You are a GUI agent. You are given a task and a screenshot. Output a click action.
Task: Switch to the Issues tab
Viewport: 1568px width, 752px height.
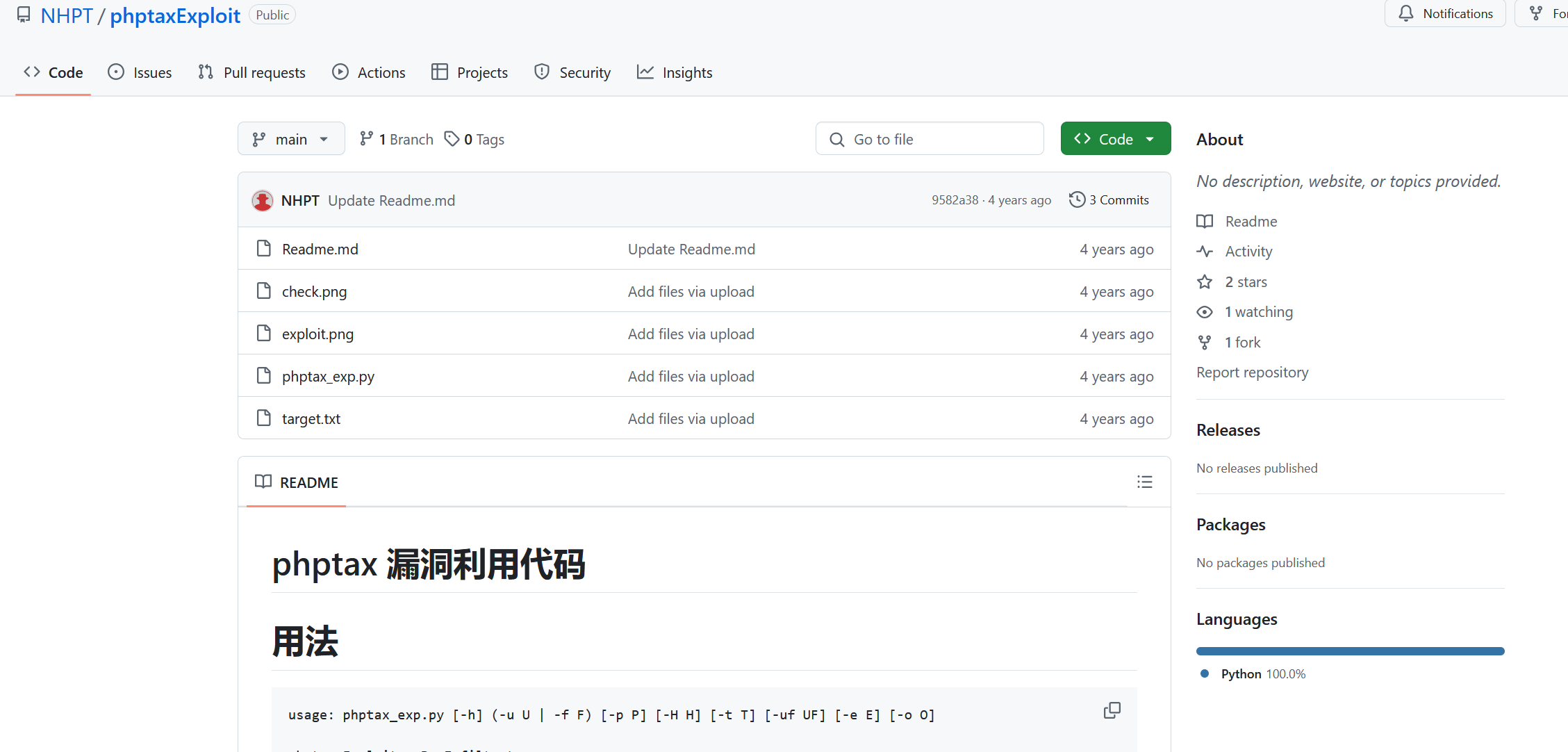tap(140, 72)
